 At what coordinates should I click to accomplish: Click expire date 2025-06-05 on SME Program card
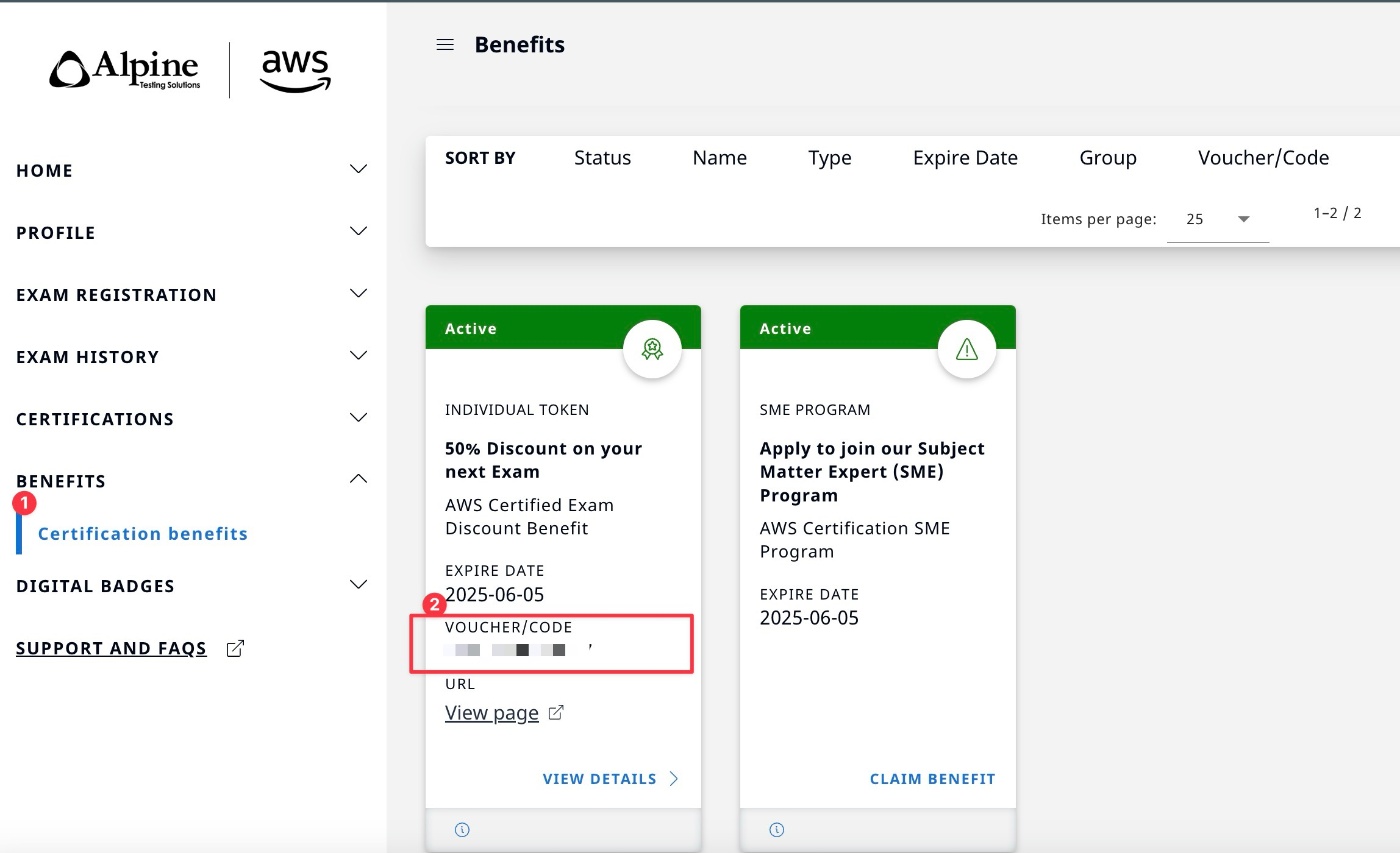tap(810, 618)
